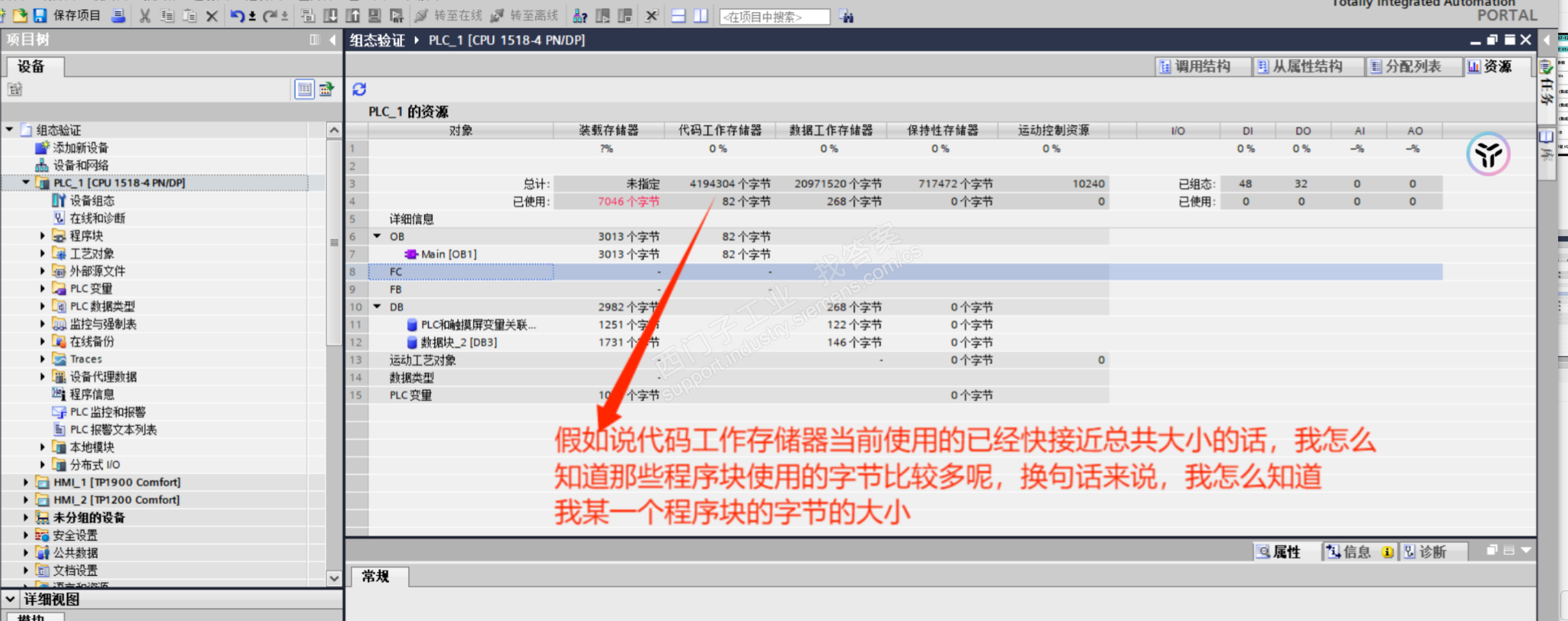The width and height of the screenshot is (1568, 621).
Task: Collapse the PLC_1 tree node
Action: (x=27, y=183)
